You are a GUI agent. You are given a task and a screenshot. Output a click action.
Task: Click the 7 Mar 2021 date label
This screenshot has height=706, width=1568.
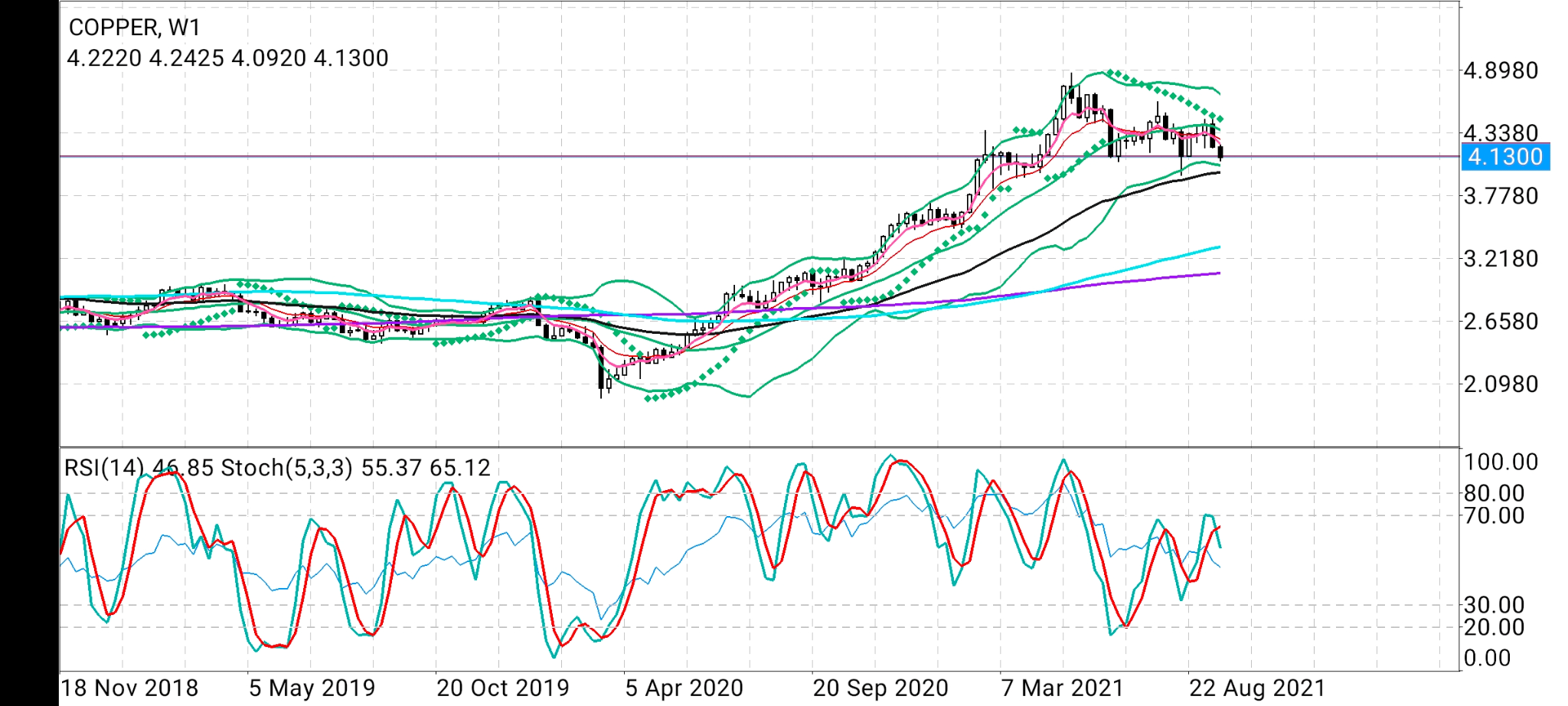coord(1062,688)
